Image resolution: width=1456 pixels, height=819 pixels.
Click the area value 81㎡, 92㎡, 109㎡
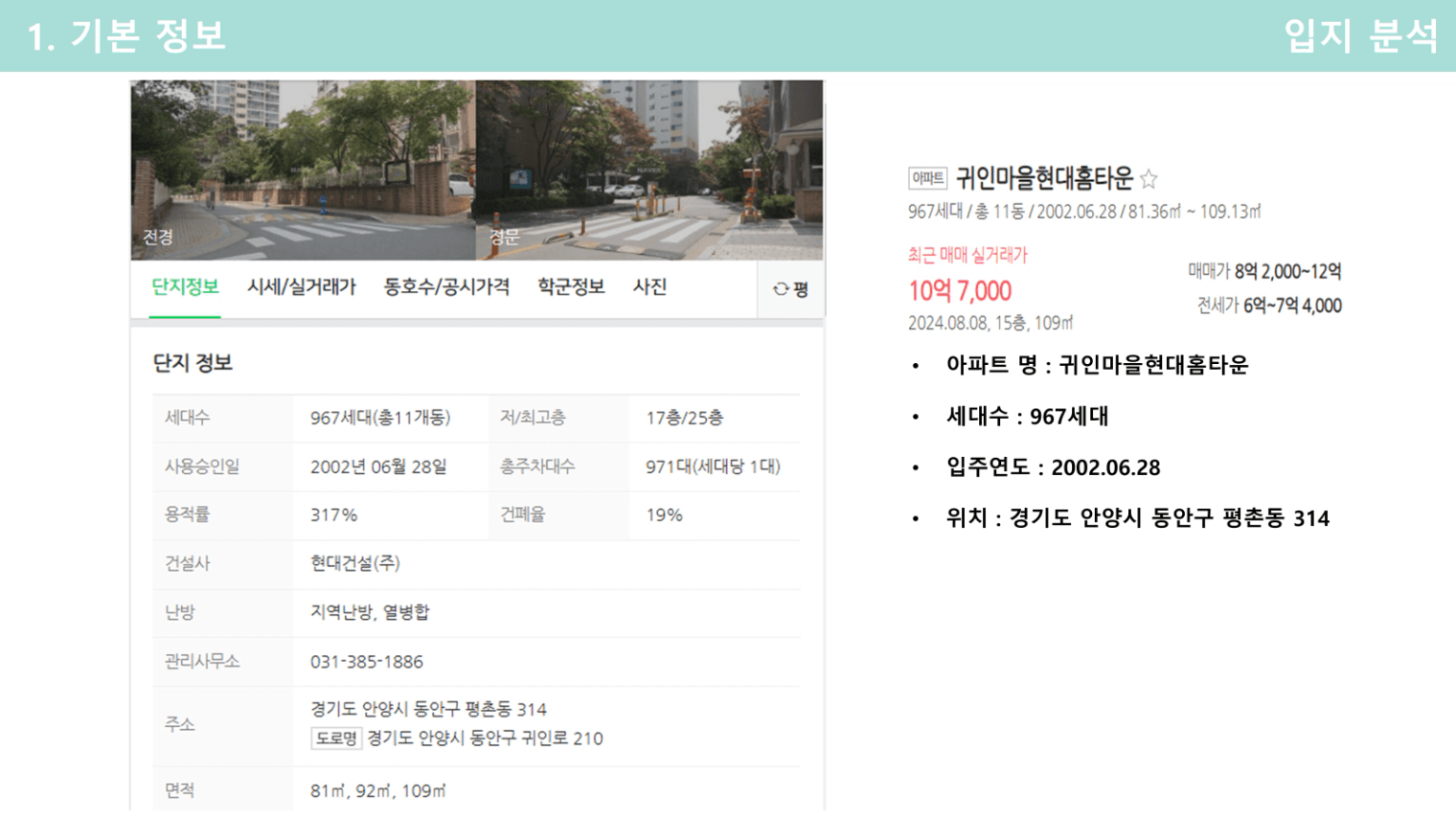tap(378, 791)
